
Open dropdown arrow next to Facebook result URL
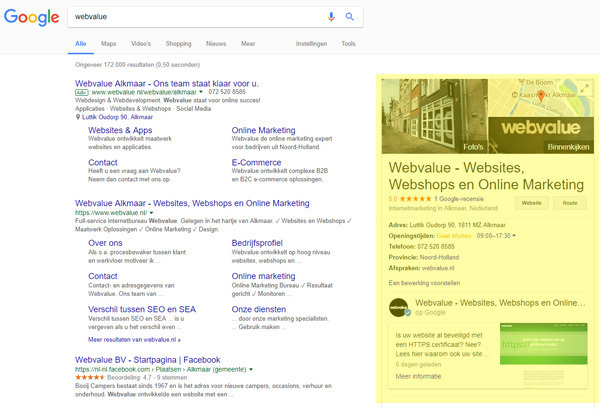point(251,370)
